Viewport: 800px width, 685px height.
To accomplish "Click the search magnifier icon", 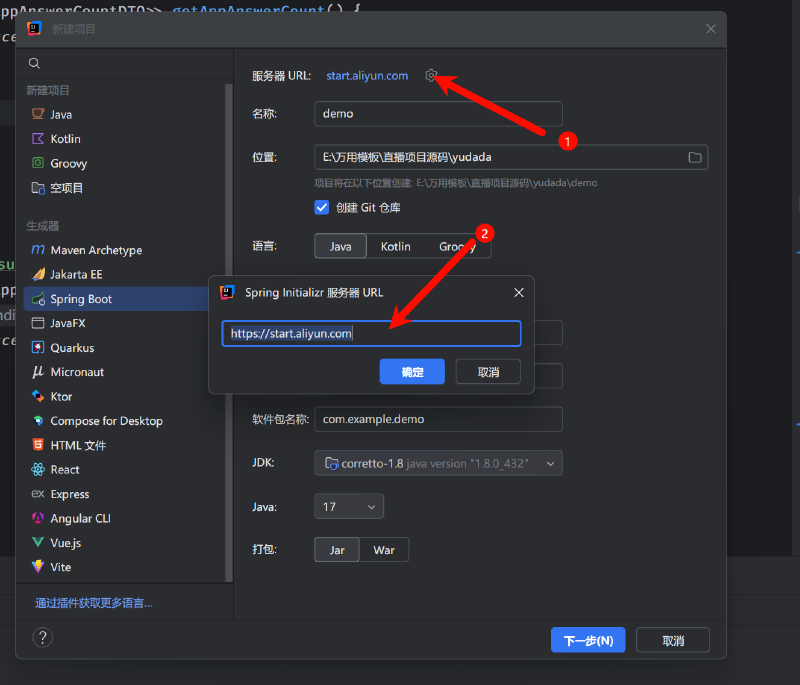I will pyautogui.click(x=34, y=63).
